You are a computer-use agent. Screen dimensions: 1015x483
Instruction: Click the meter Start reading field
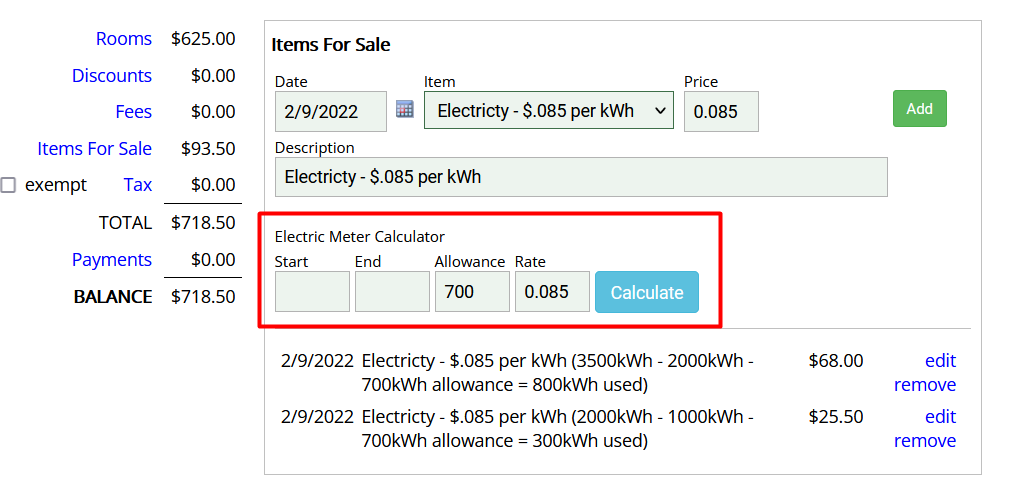tap(312, 292)
